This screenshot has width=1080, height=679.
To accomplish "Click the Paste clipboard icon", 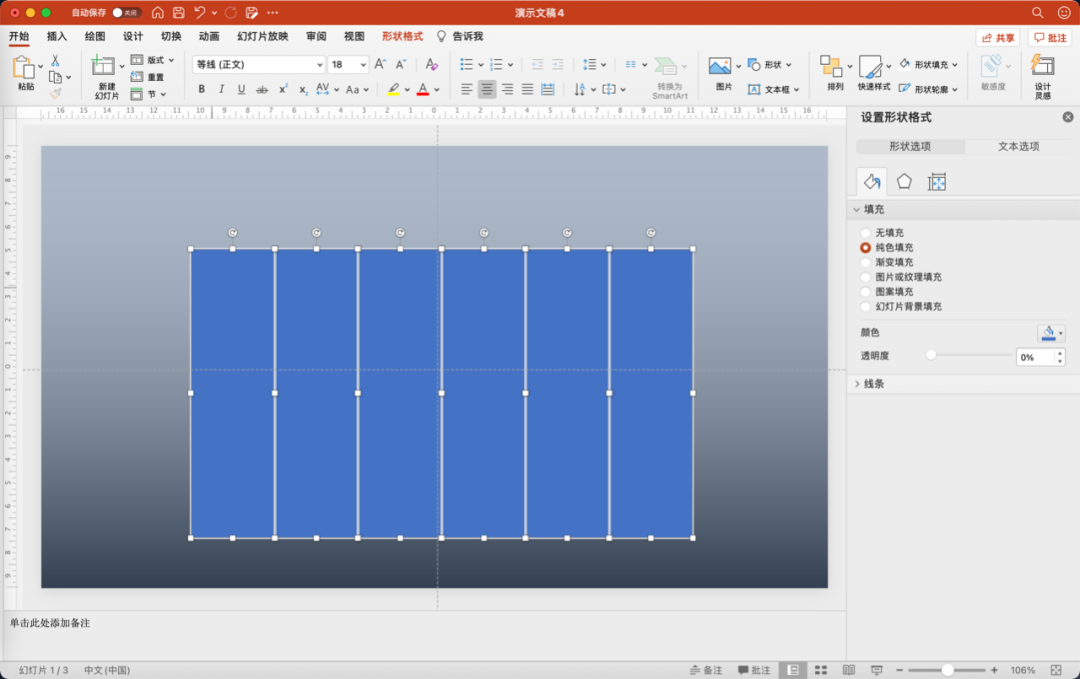I will [x=23, y=67].
